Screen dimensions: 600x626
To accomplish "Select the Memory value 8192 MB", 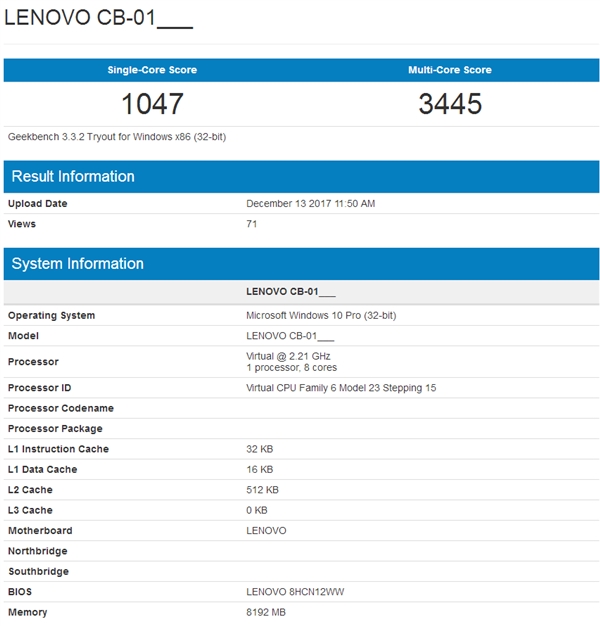I will pyautogui.click(x=266, y=612).
